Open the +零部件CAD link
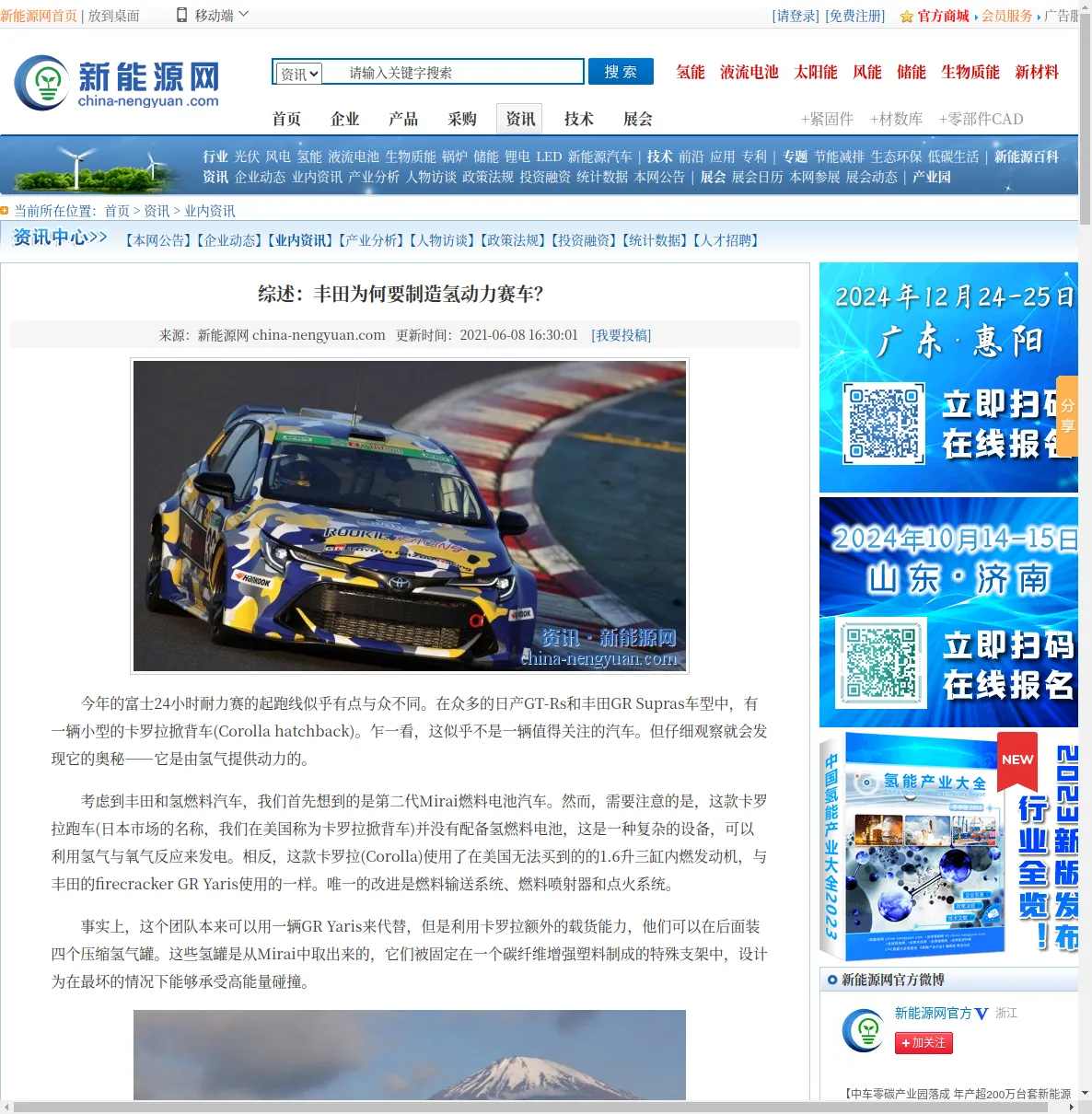 [x=981, y=119]
